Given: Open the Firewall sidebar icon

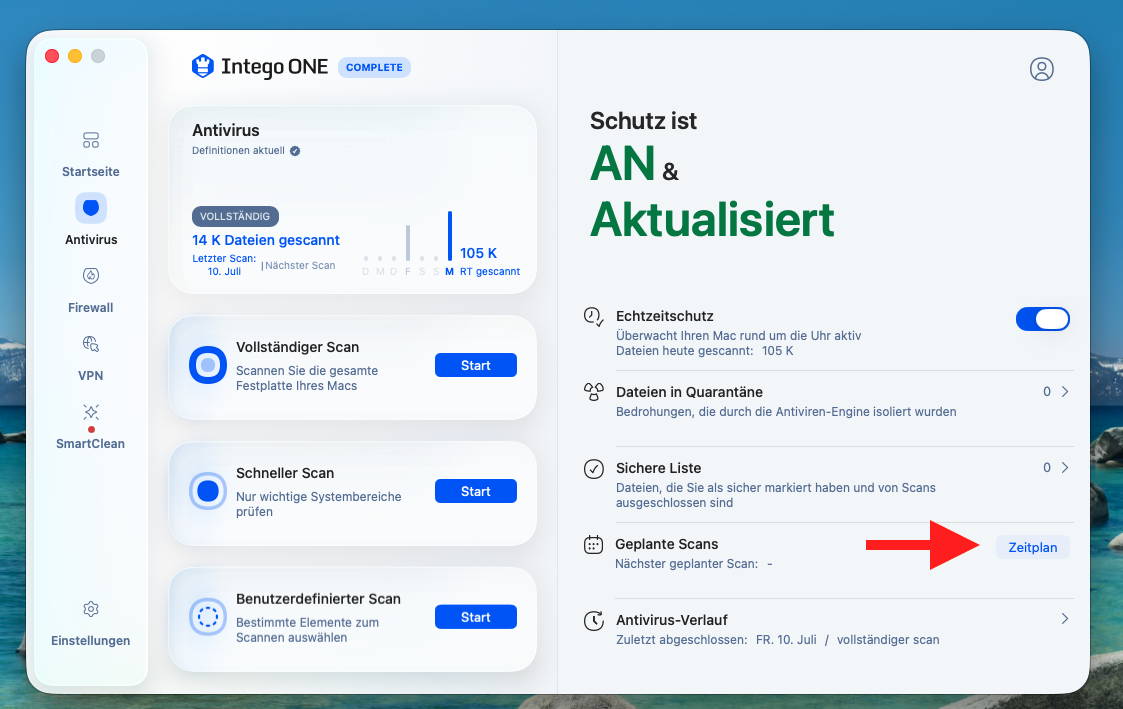Looking at the screenshot, I should pyautogui.click(x=91, y=276).
